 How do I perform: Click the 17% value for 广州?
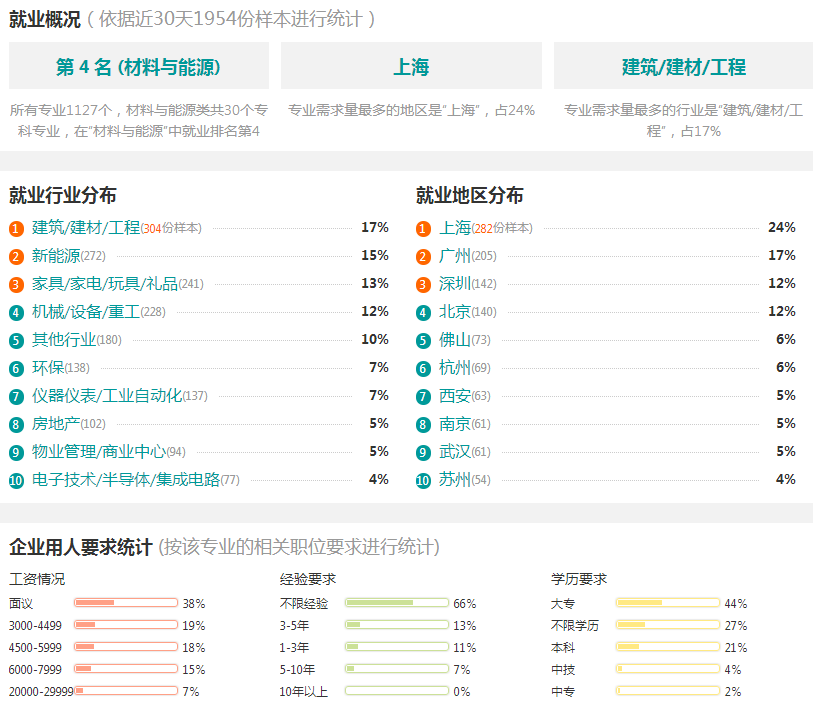point(782,255)
